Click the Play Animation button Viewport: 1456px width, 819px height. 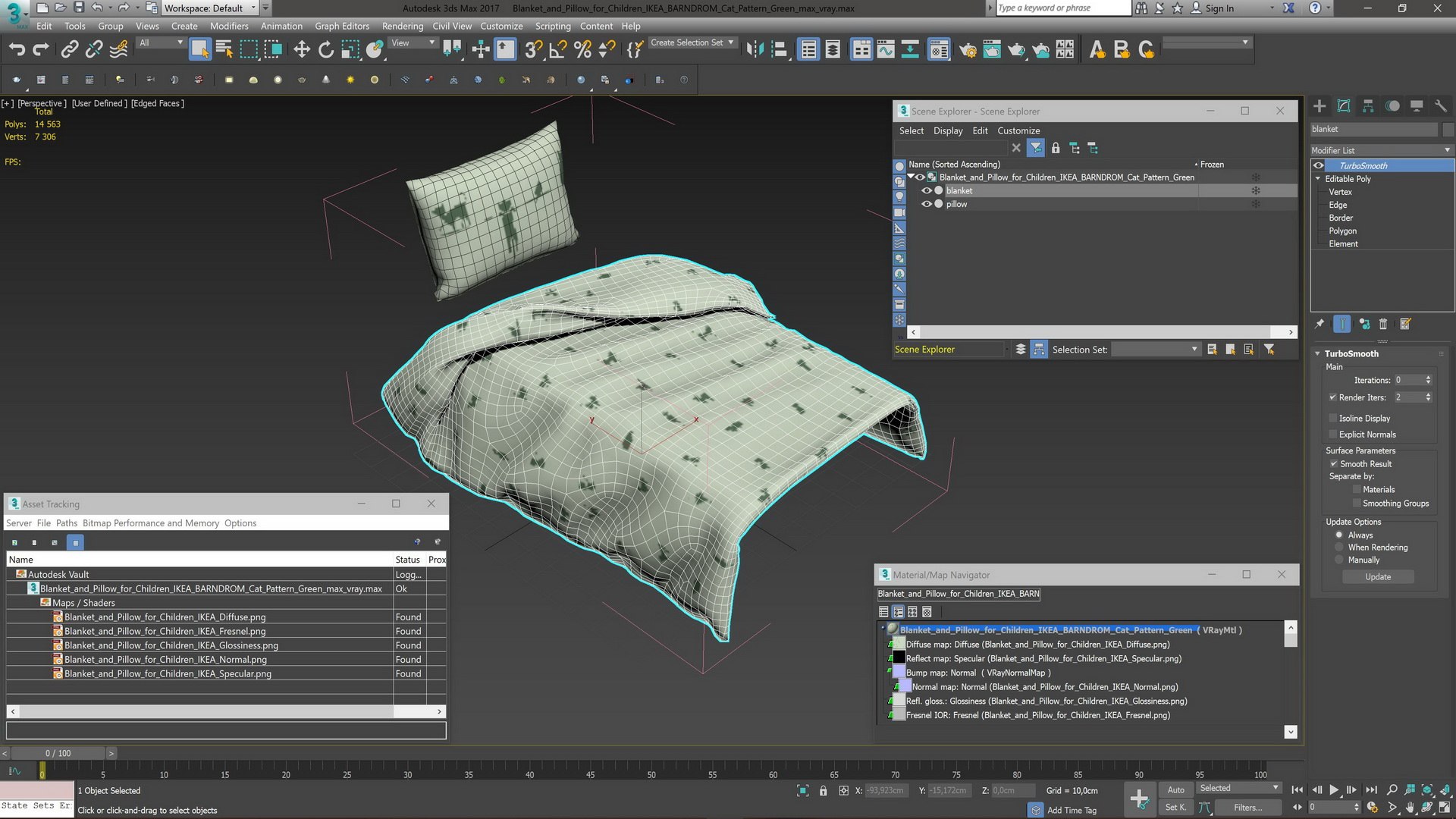[1334, 790]
